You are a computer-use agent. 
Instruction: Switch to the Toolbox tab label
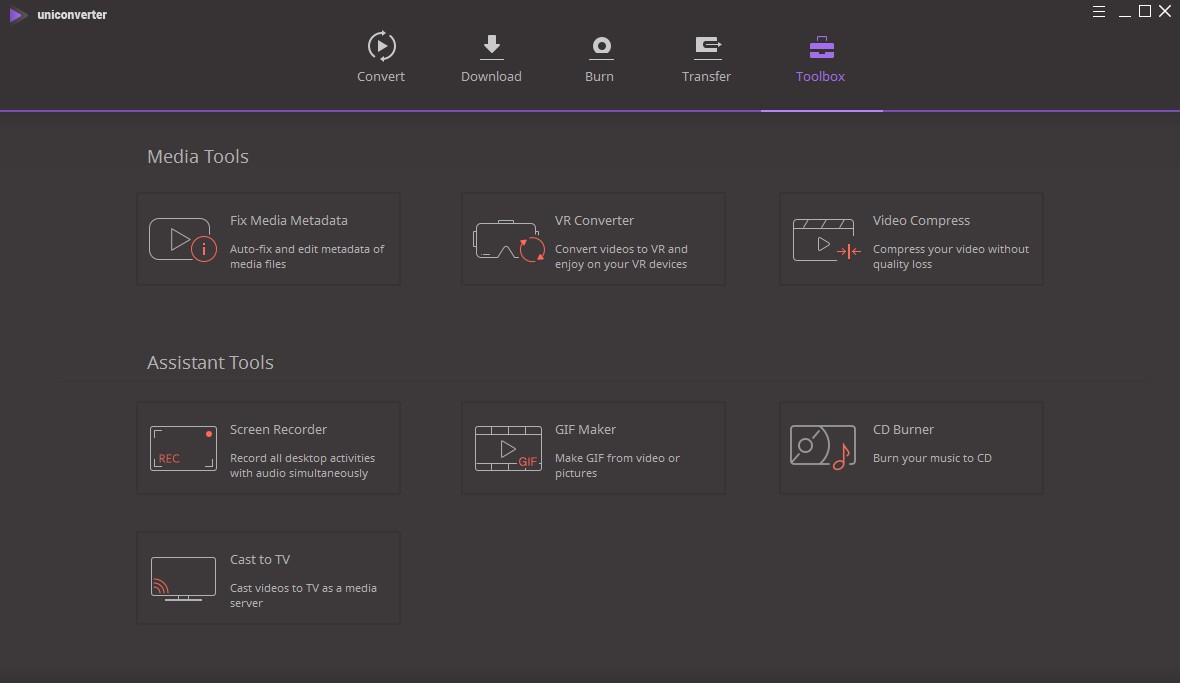(x=820, y=76)
